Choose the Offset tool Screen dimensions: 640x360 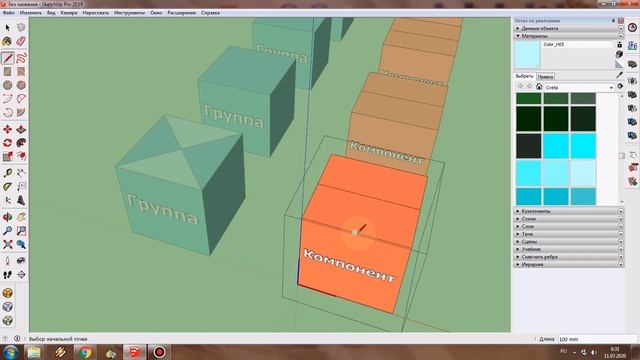(21, 156)
